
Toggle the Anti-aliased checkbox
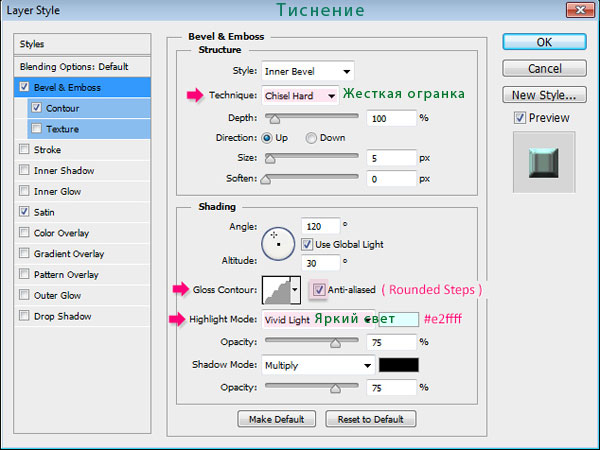pos(319,290)
